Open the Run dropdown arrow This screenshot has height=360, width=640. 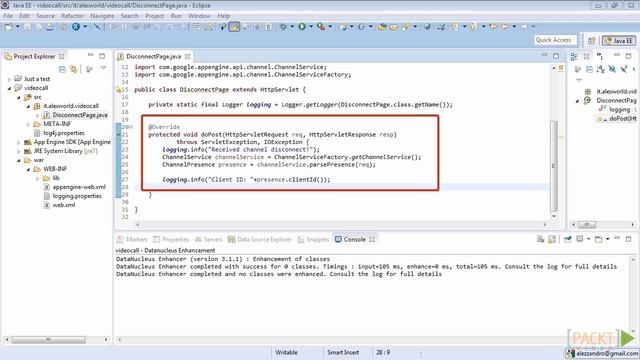point(311,27)
